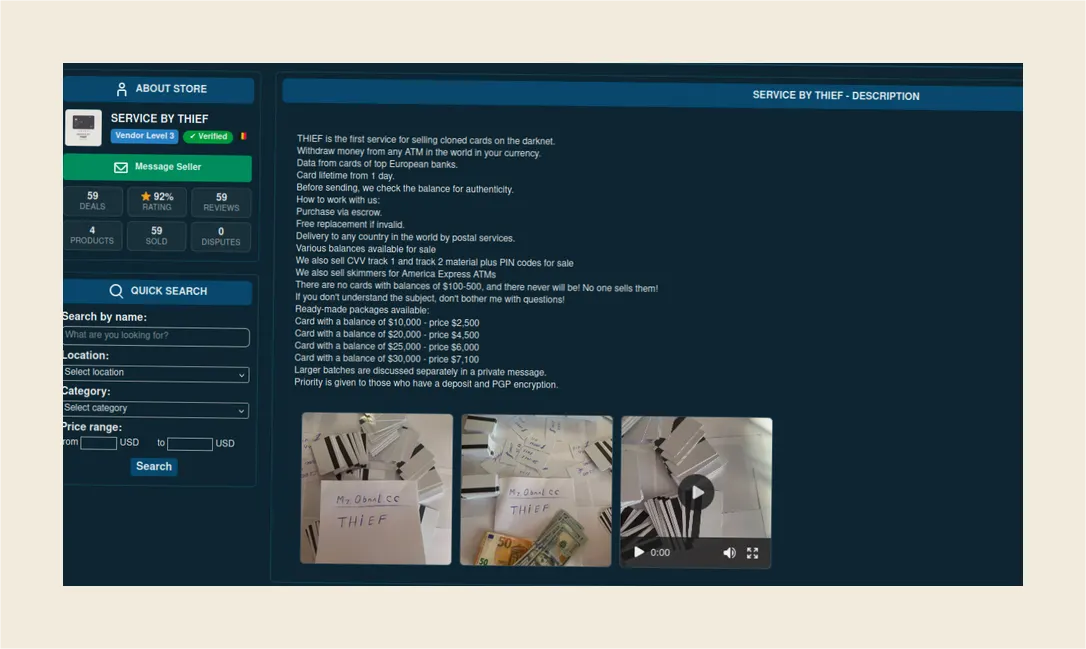Image resolution: width=1086 pixels, height=649 pixels.
Task: Click the envelope icon on Message Seller
Action: (121, 168)
